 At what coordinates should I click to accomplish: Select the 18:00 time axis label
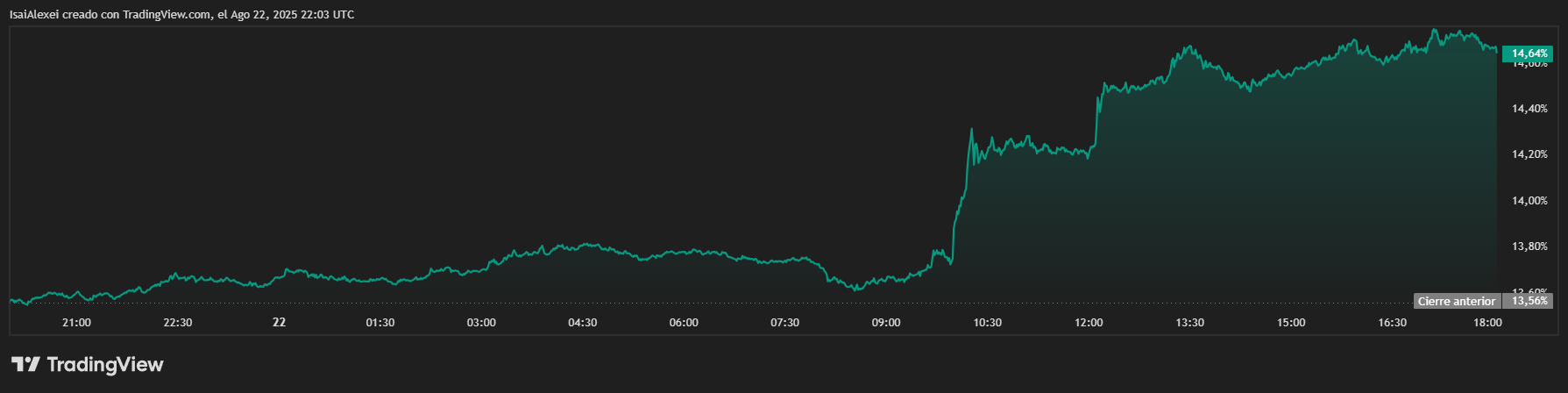click(x=1487, y=323)
